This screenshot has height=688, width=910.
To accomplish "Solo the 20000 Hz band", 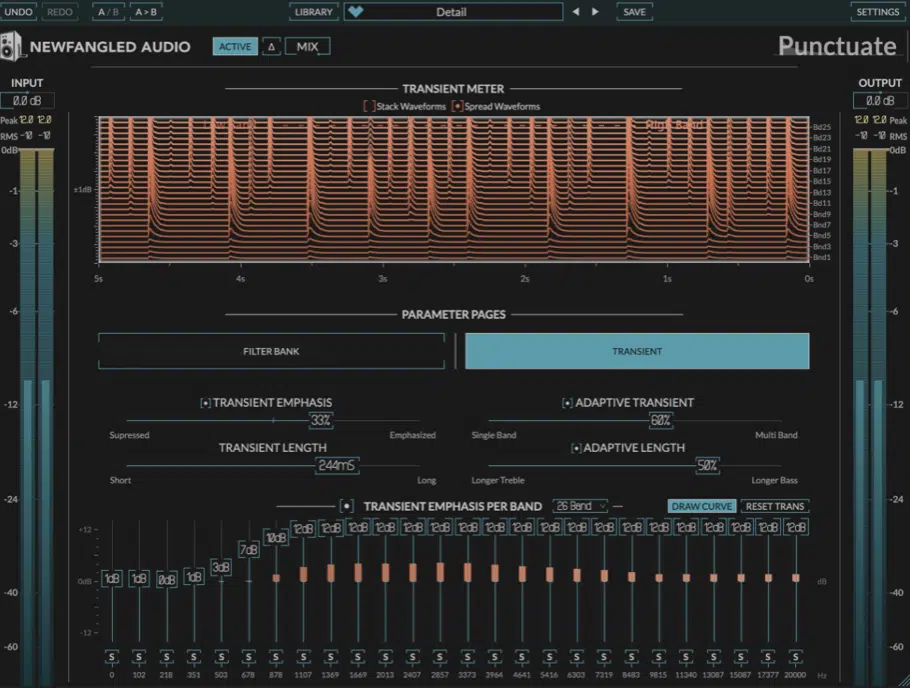I will pos(795,657).
